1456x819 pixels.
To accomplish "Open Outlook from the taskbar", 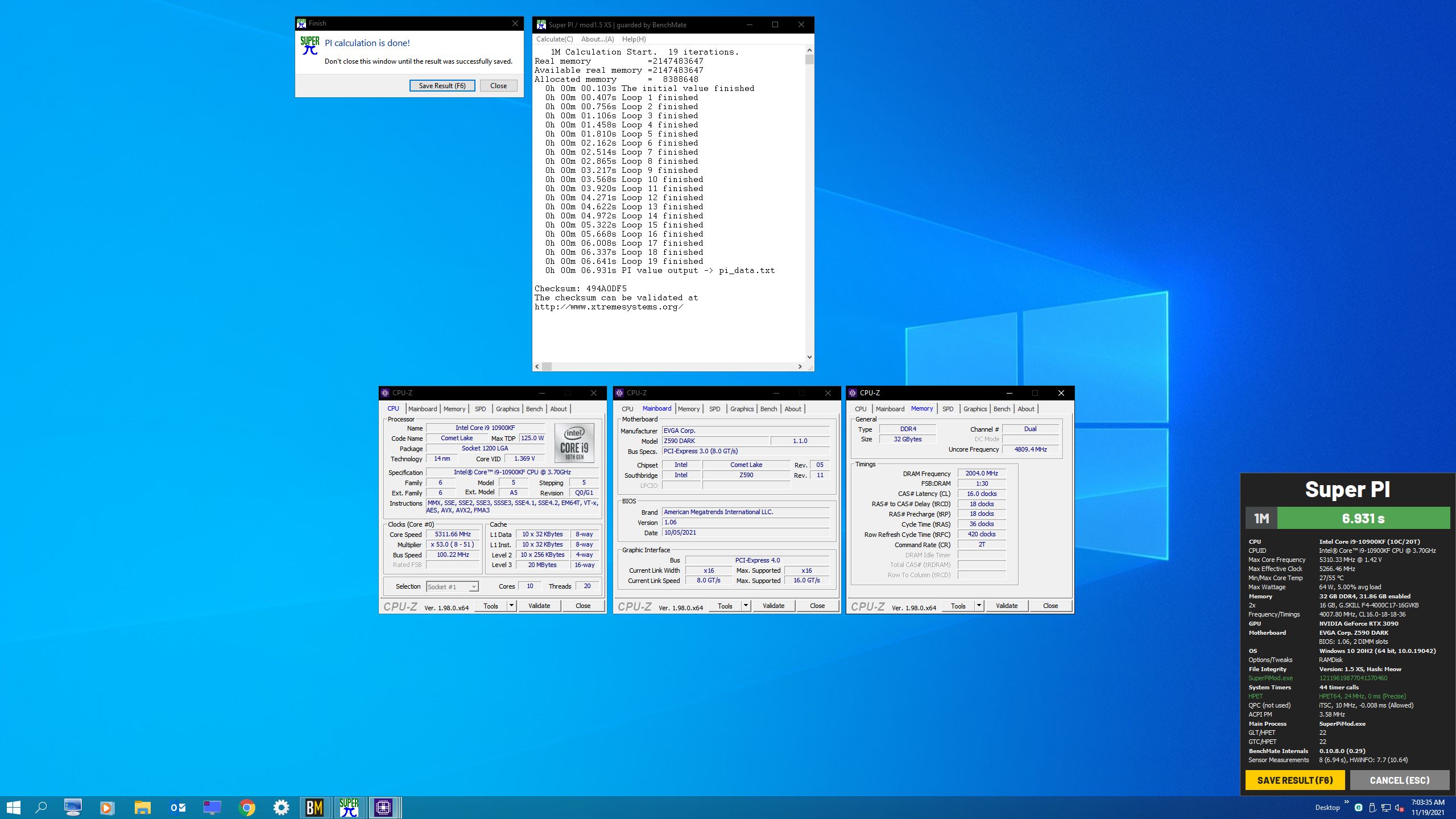I will point(178,807).
